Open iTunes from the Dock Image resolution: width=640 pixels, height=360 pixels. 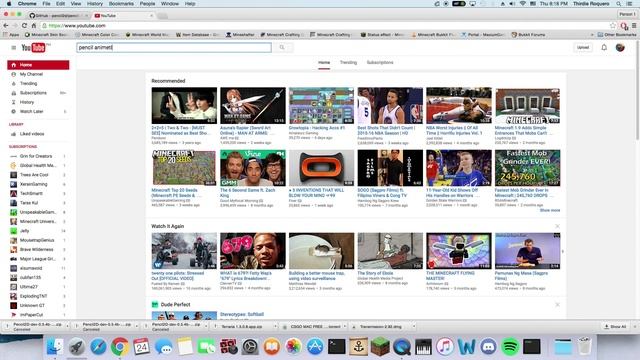(445, 347)
